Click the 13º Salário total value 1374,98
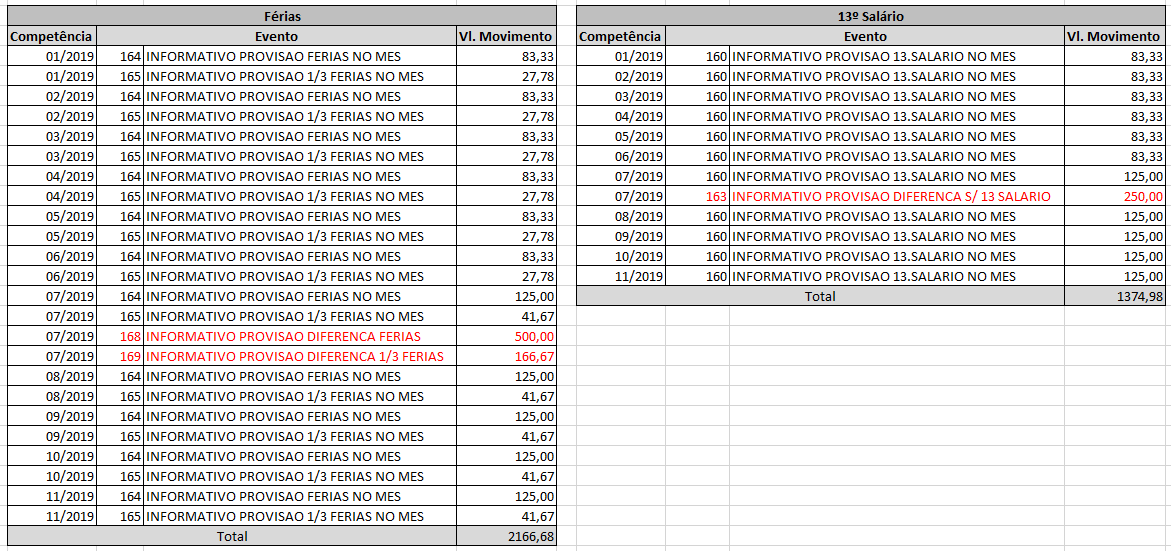Image resolution: width=1171 pixels, height=551 pixels. tap(1114, 296)
